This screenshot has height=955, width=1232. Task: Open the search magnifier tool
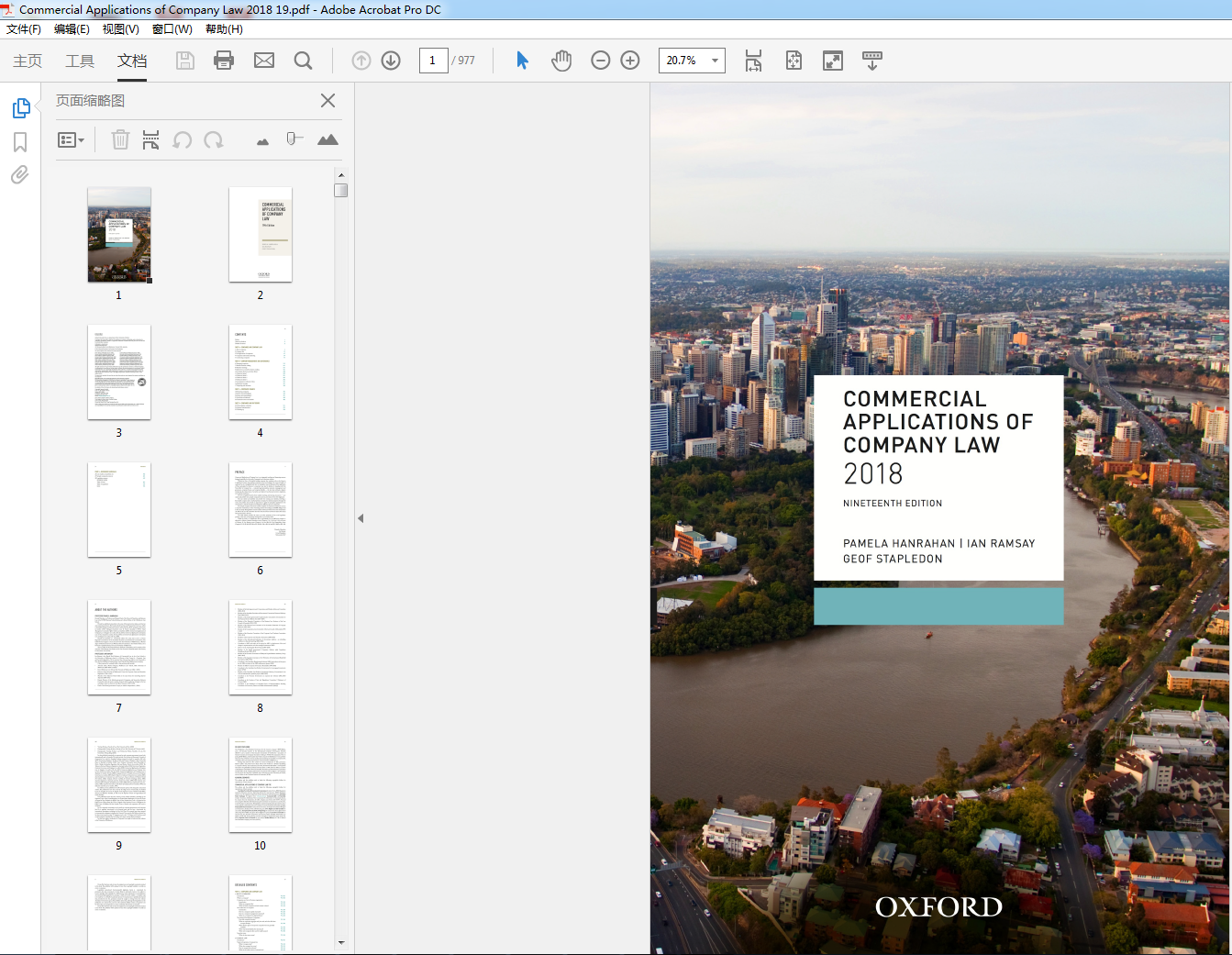303,61
